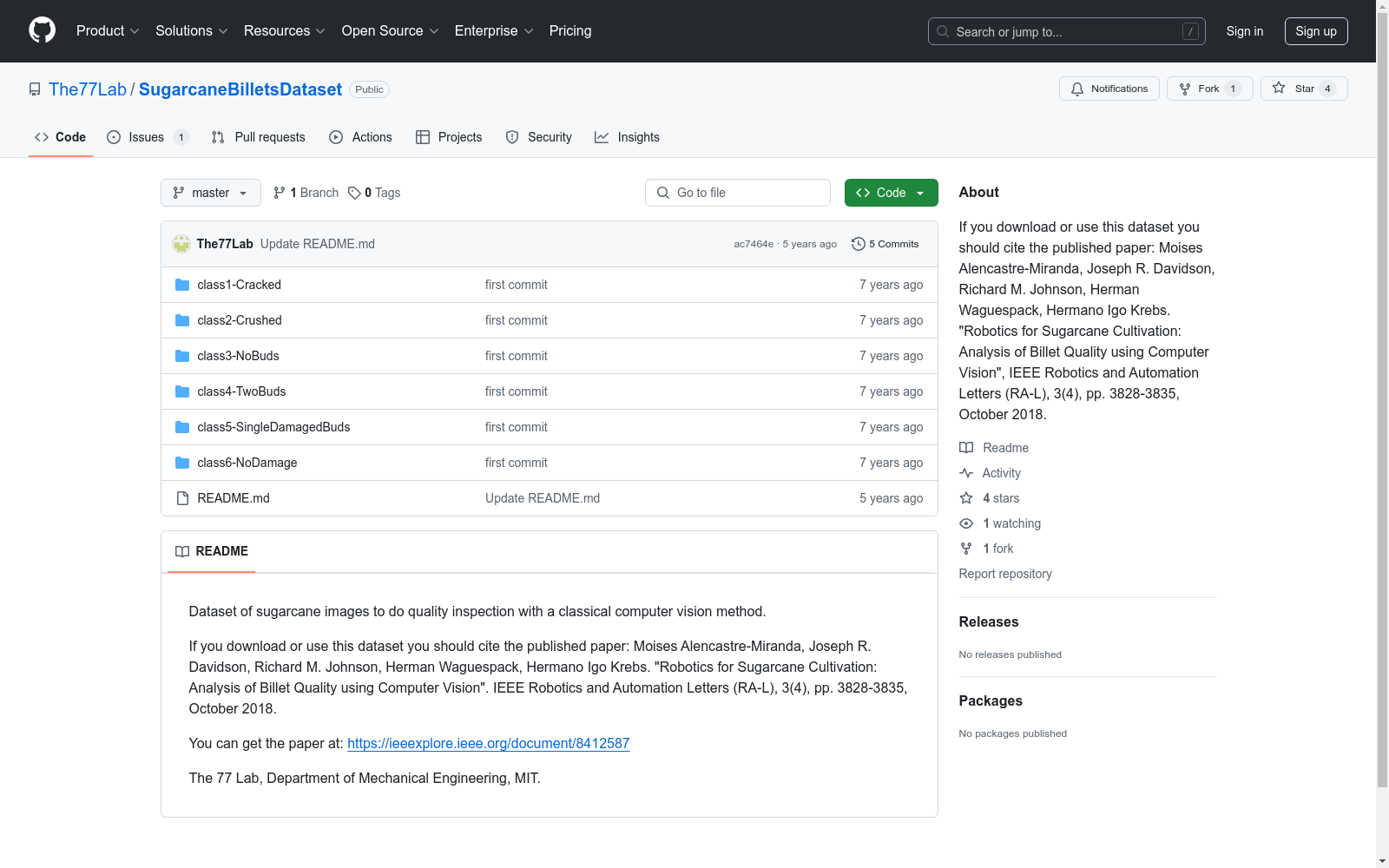The height and width of the screenshot is (868, 1389).
Task: Expand the Open Source menu
Action: click(x=390, y=31)
